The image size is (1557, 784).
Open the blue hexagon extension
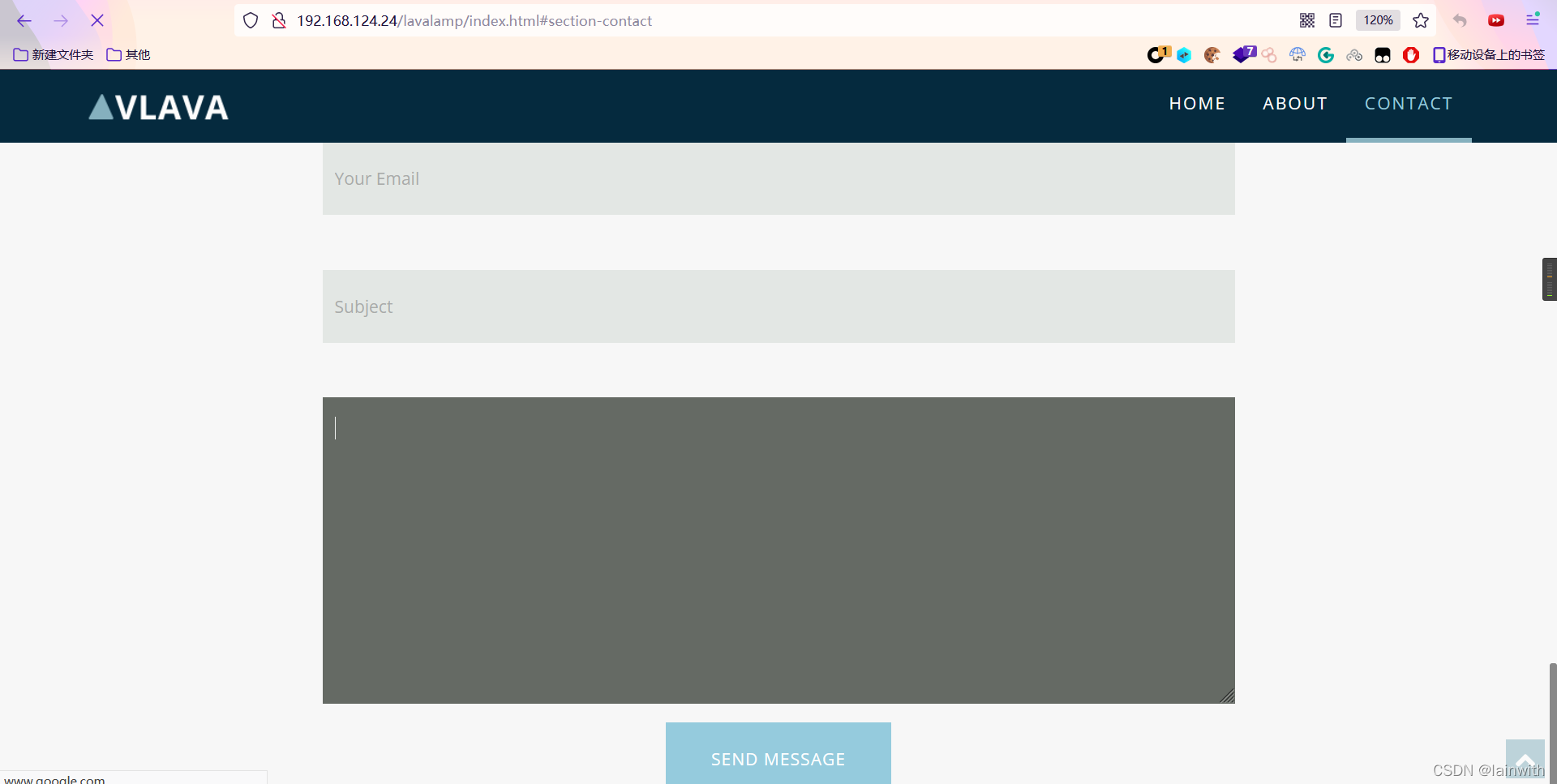pos(1184,55)
